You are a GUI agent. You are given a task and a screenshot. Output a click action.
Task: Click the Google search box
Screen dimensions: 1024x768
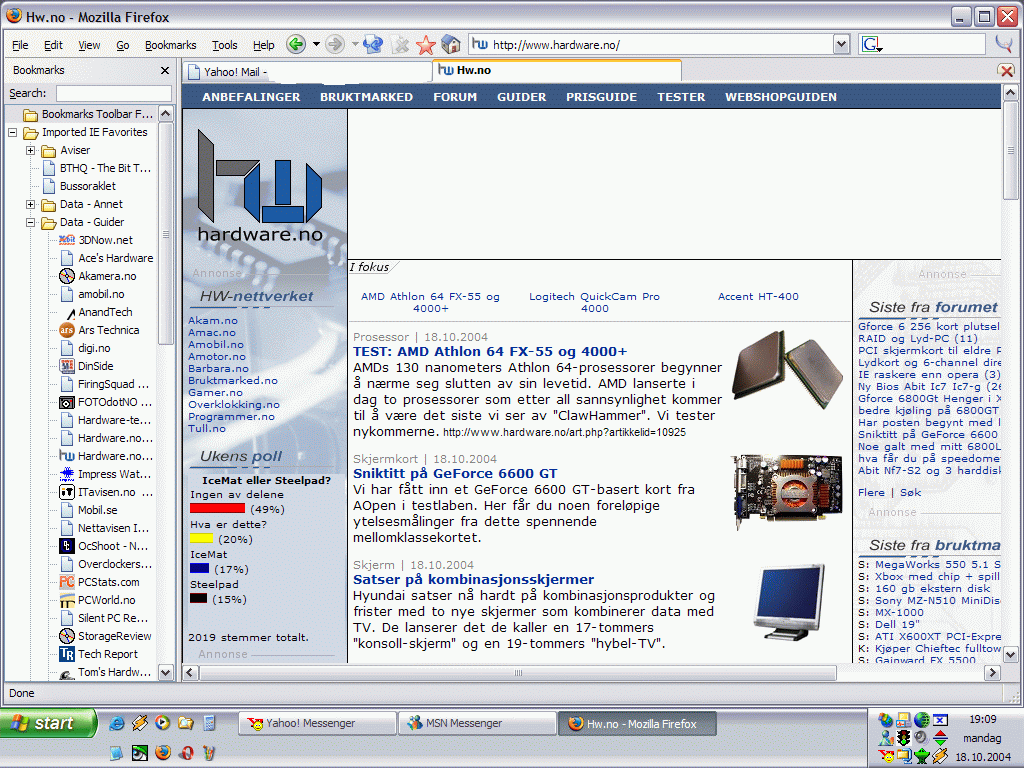tap(935, 44)
